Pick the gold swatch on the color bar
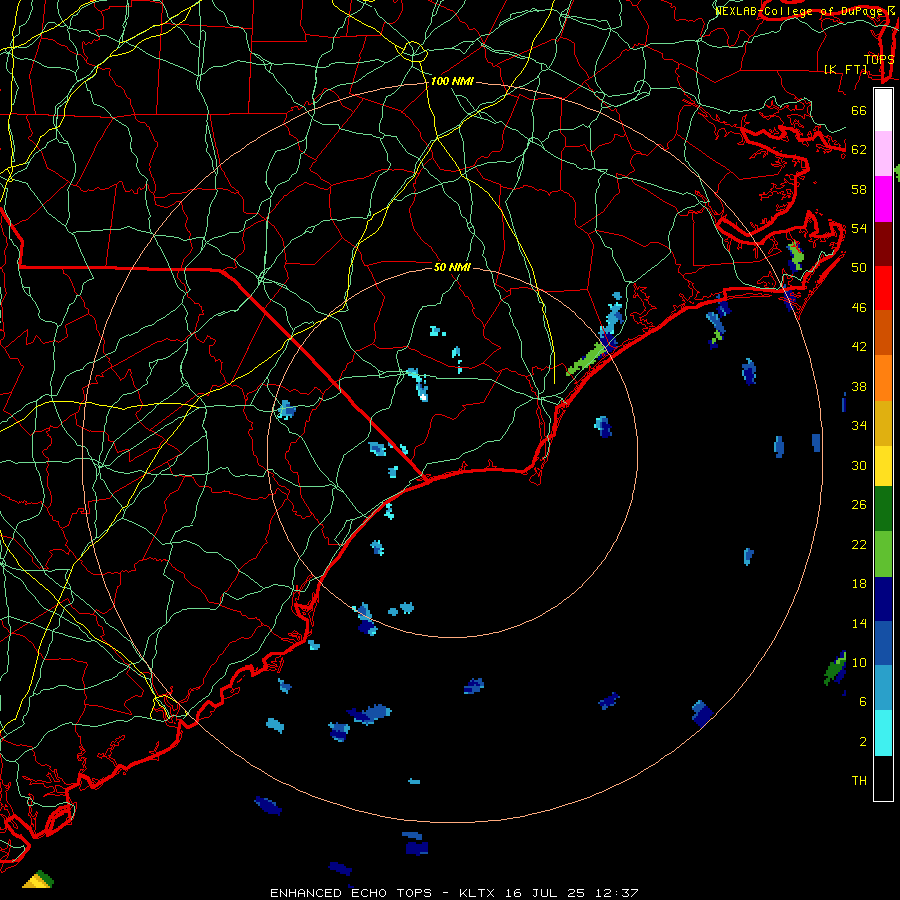 (x=883, y=423)
